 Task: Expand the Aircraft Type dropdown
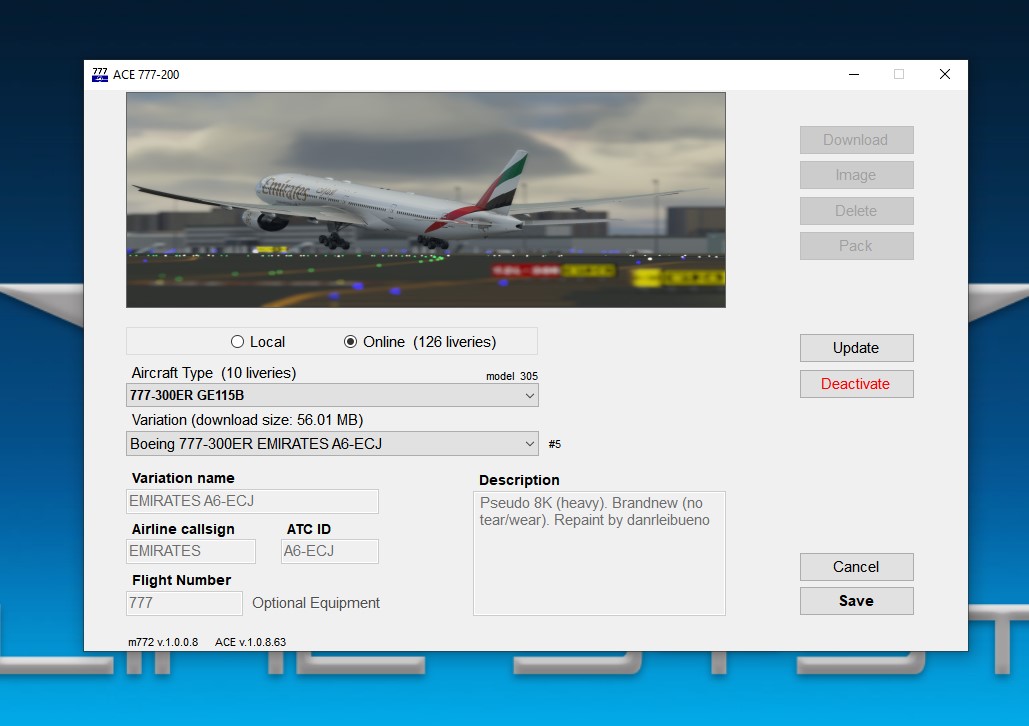(x=332, y=396)
